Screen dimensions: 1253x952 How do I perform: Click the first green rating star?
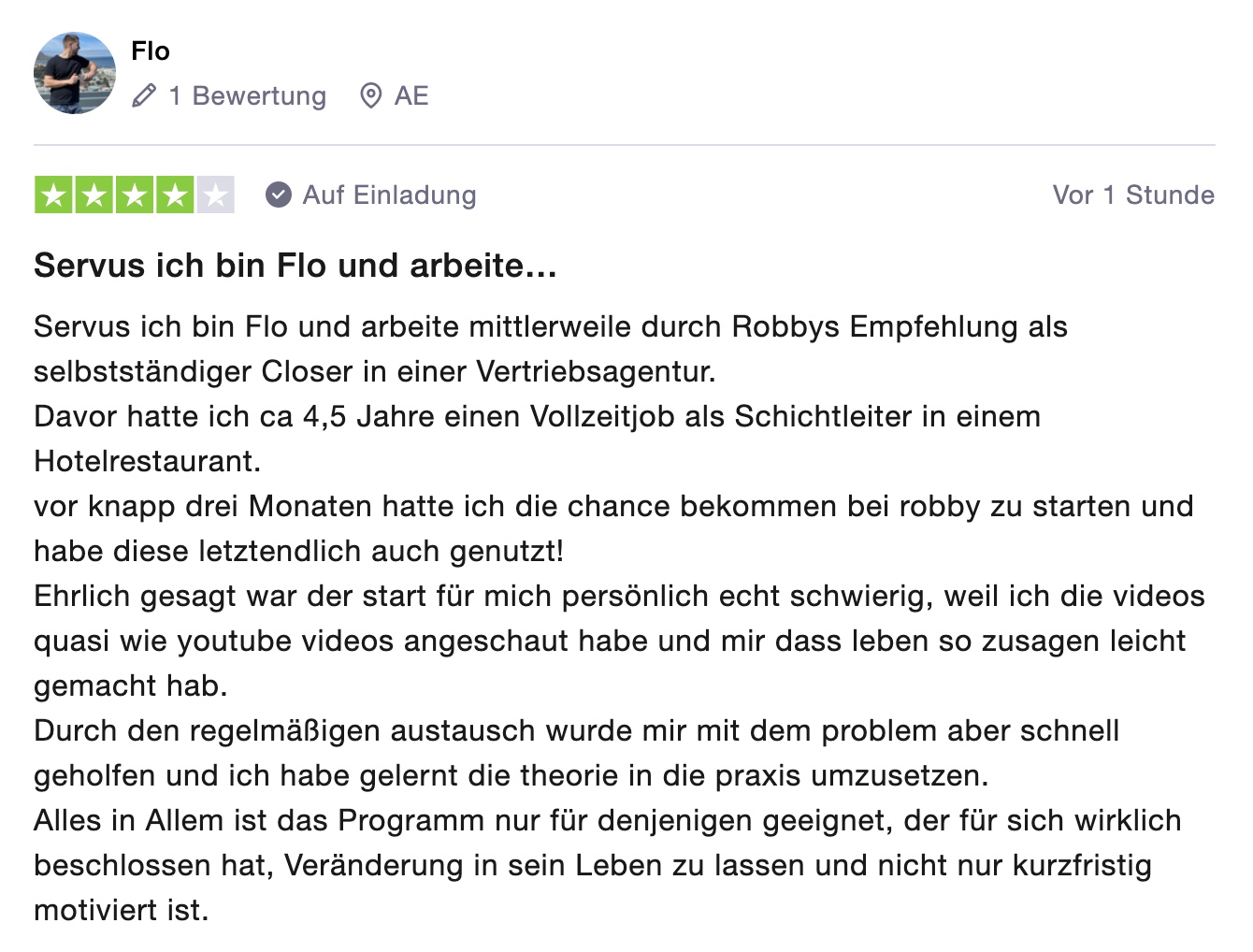tap(54, 195)
